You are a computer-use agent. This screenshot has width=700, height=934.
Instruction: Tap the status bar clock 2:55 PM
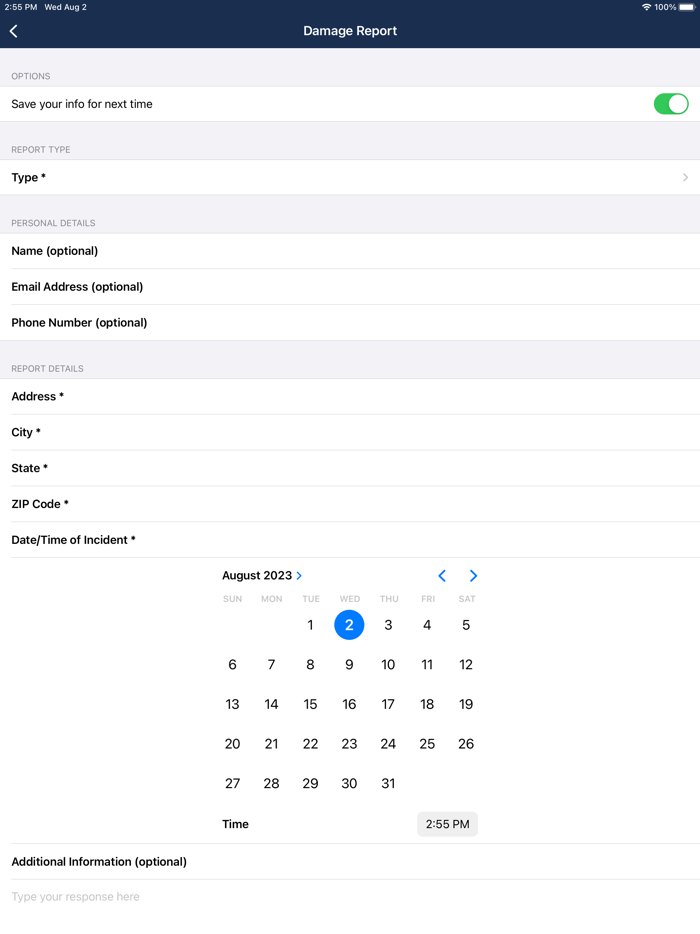point(21,7)
